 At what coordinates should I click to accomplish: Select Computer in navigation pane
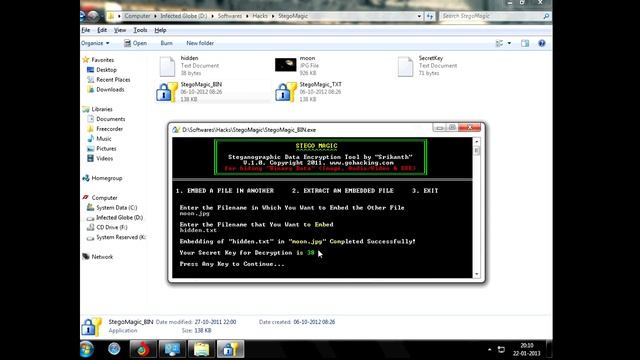point(104,198)
